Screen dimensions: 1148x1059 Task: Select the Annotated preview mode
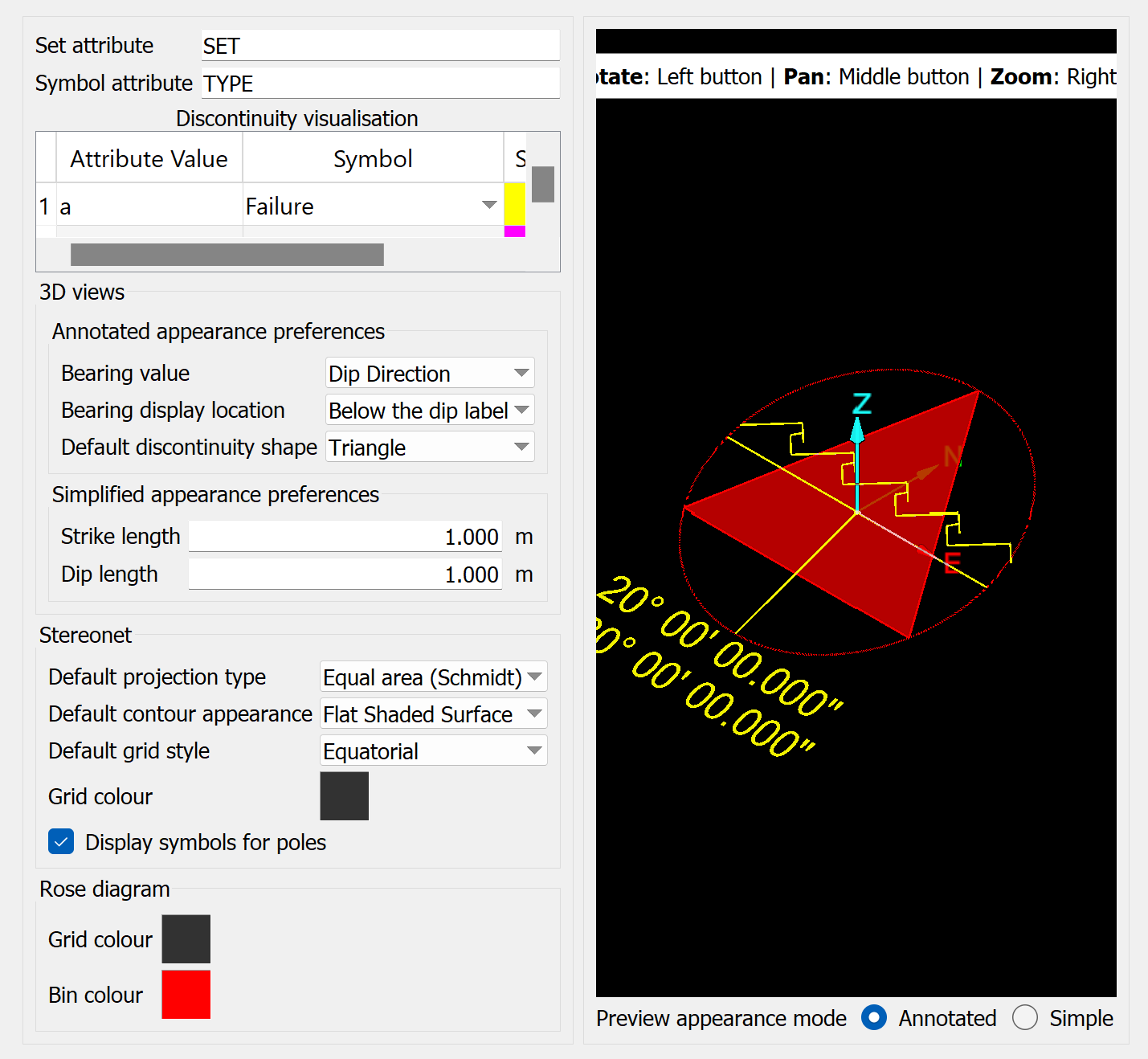[874, 1018]
